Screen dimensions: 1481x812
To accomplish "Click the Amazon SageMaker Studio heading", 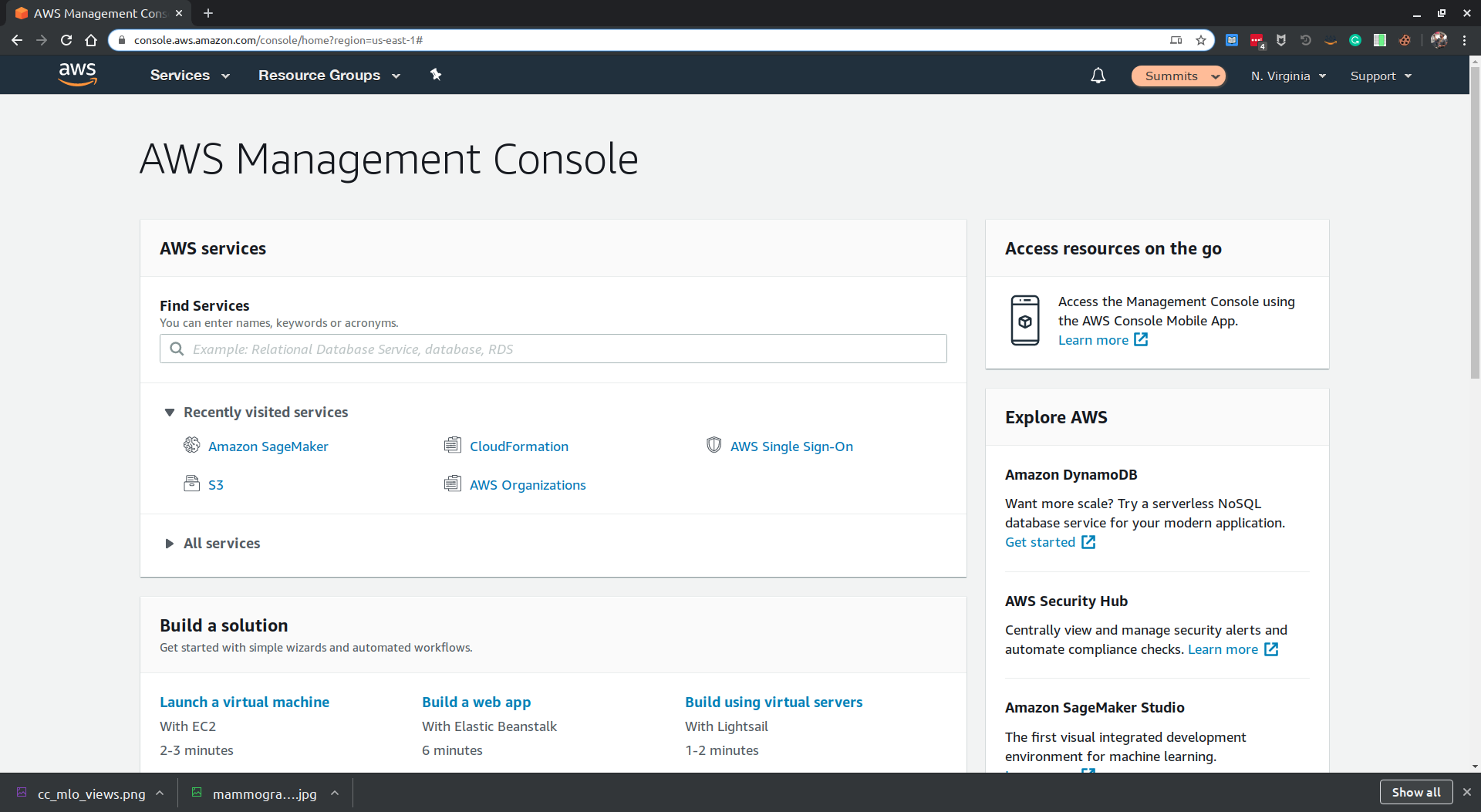I will (x=1095, y=707).
